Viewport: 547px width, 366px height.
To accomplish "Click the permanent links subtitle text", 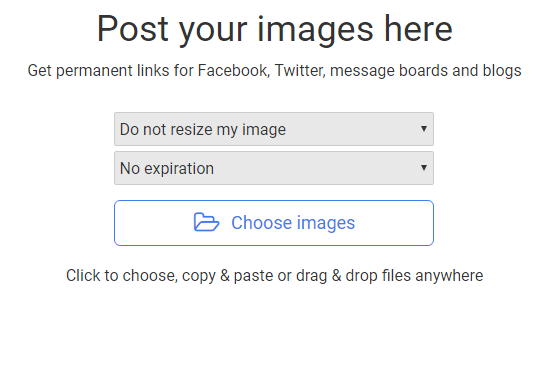I will (x=275, y=71).
